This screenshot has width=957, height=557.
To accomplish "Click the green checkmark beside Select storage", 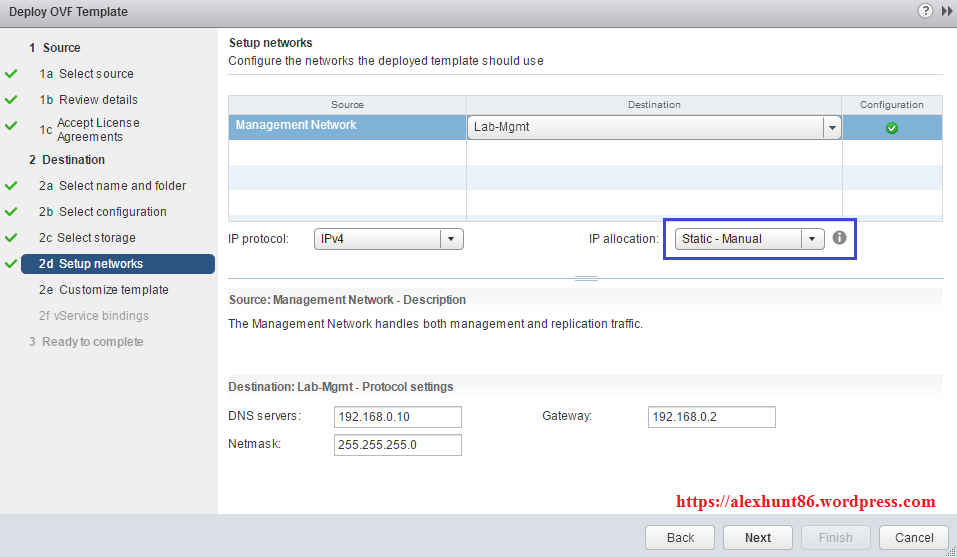I will point(11,238).
